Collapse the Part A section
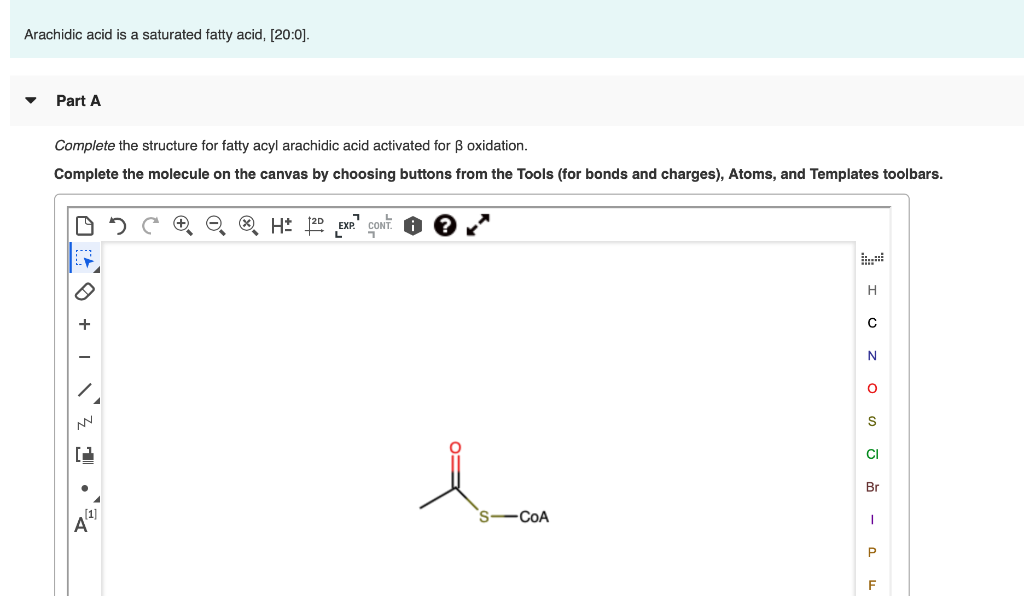 click(30, 100)
